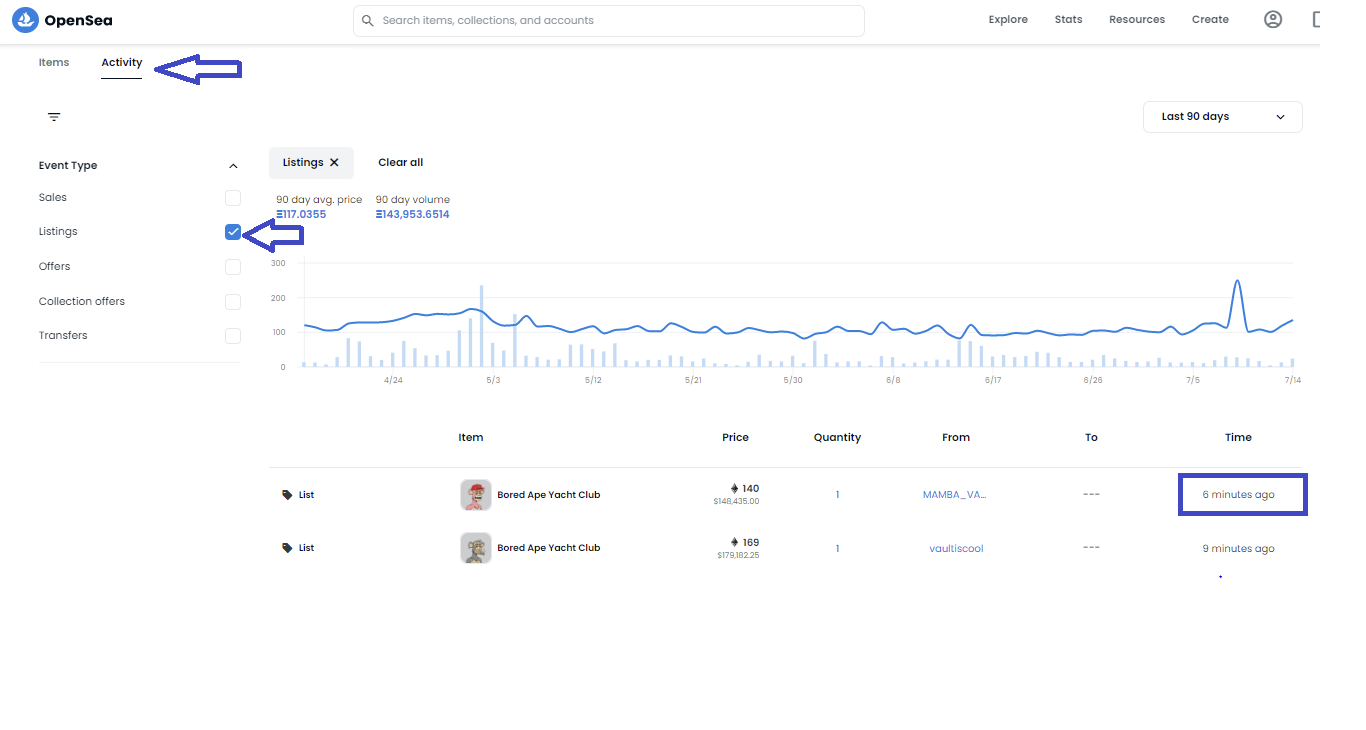This screenshot has height=730, width=1366.
Task: Open the MAMBA_VA... seller profile link
Action: [x=954, y=495]
